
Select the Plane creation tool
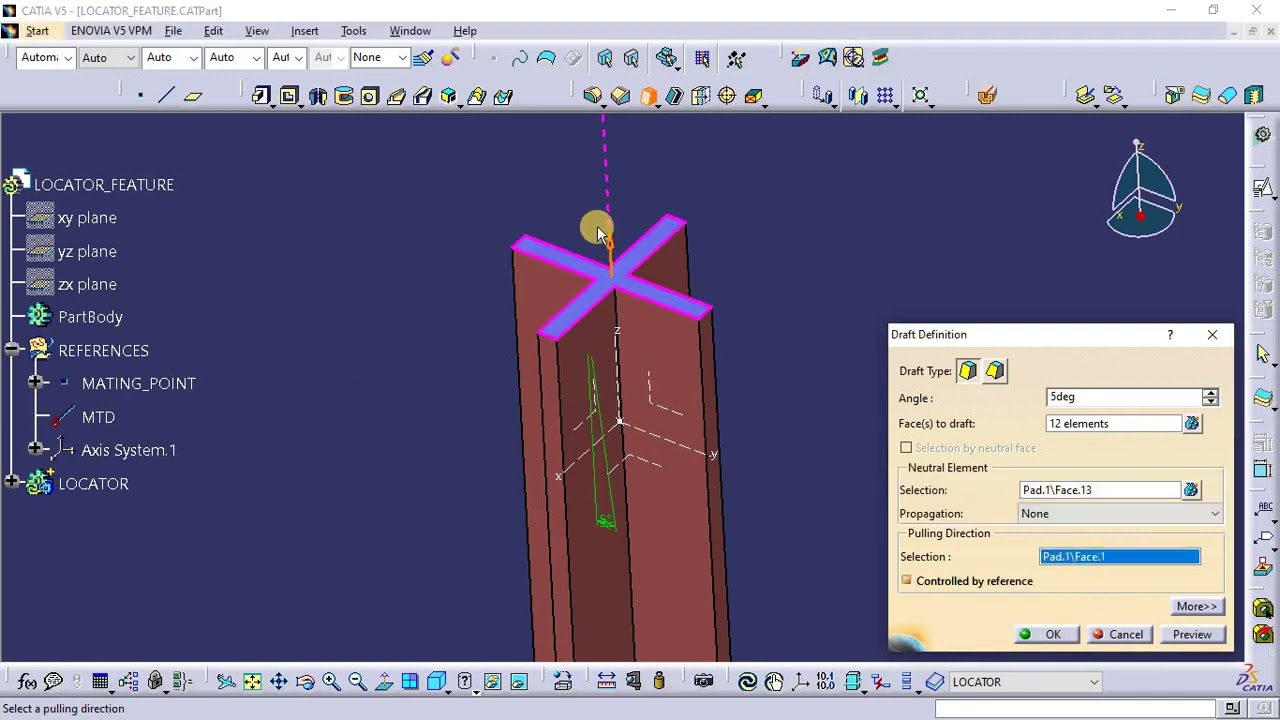(193, 96)
